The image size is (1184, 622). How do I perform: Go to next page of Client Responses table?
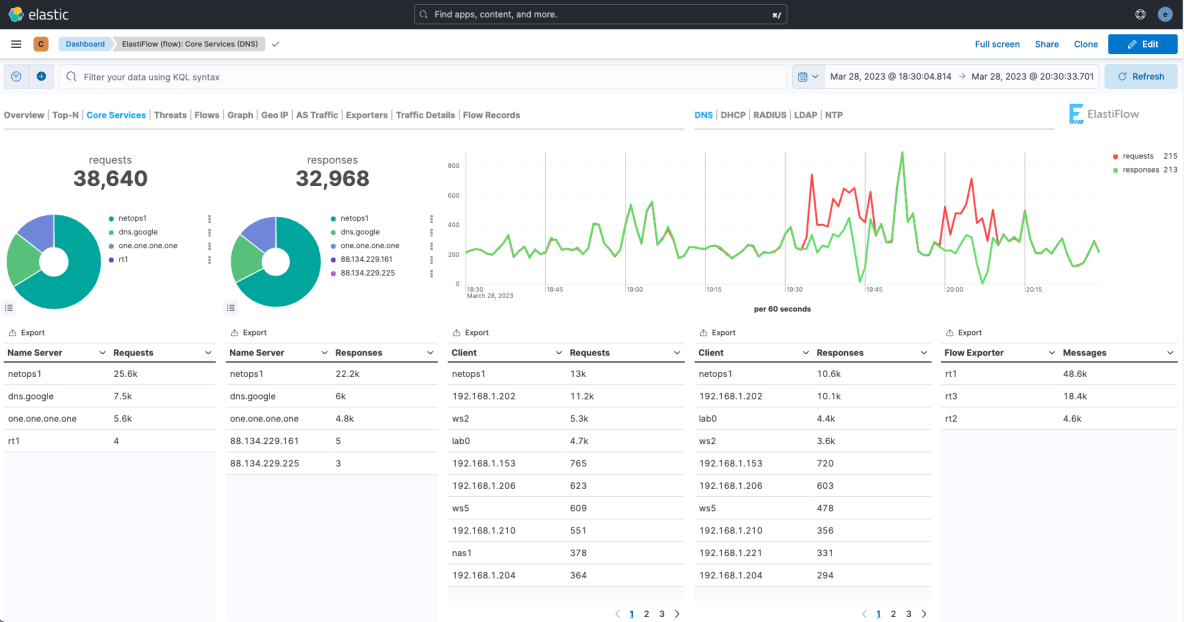924,614
